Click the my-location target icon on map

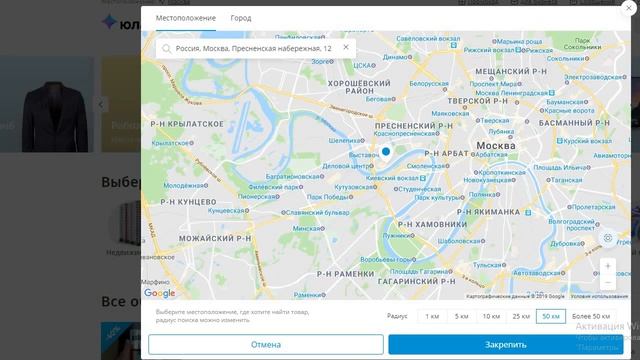pyautogui.click(x=608, y=238)
